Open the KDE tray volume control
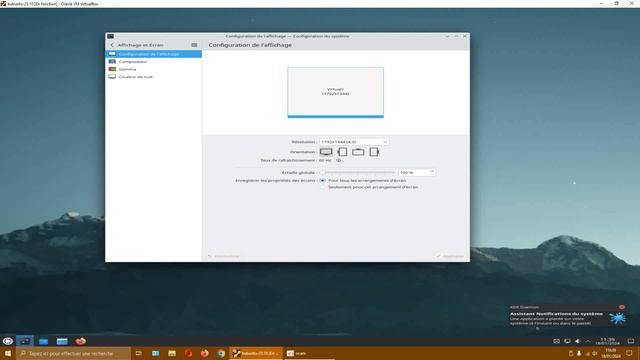Screen dimensions: 640x360 pos(577,341)
